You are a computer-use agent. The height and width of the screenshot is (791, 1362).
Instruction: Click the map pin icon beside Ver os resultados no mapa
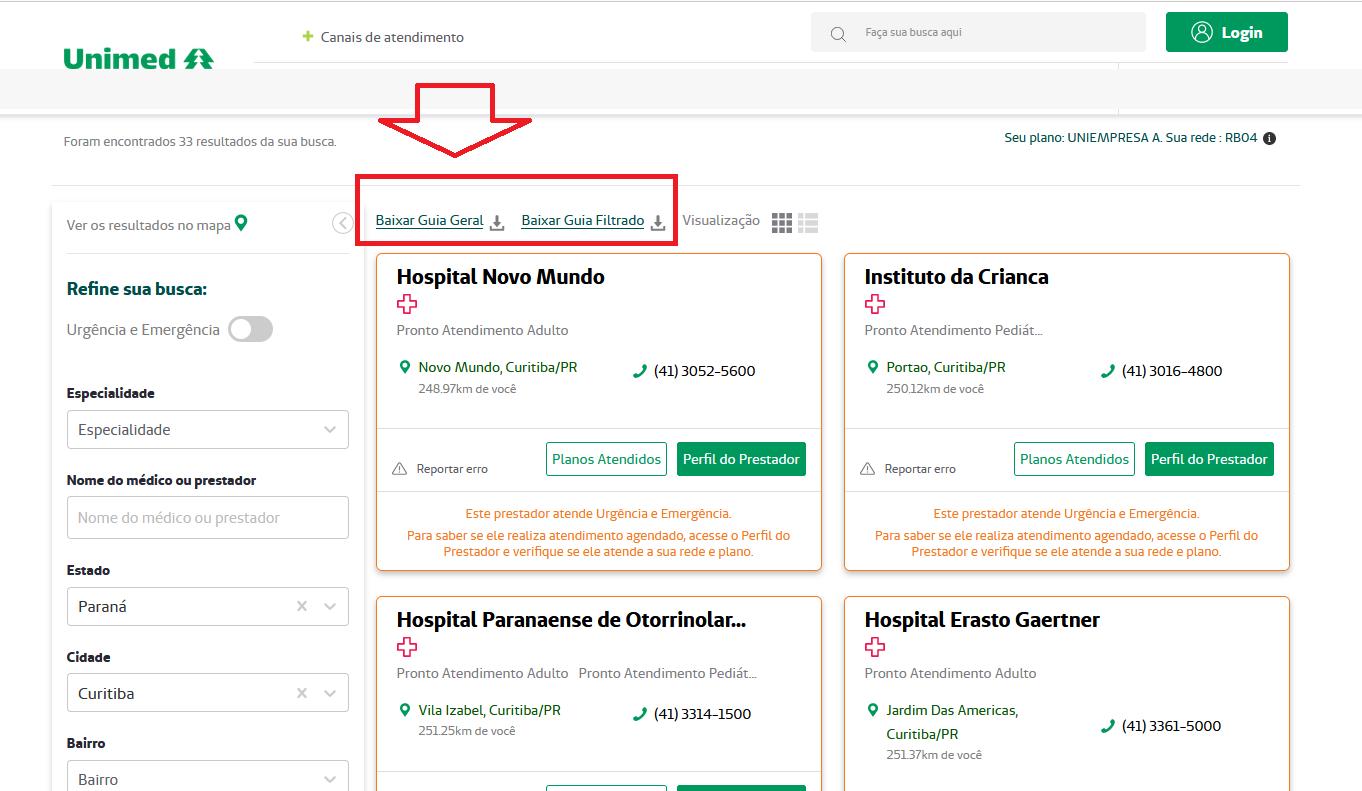(241, 223)
